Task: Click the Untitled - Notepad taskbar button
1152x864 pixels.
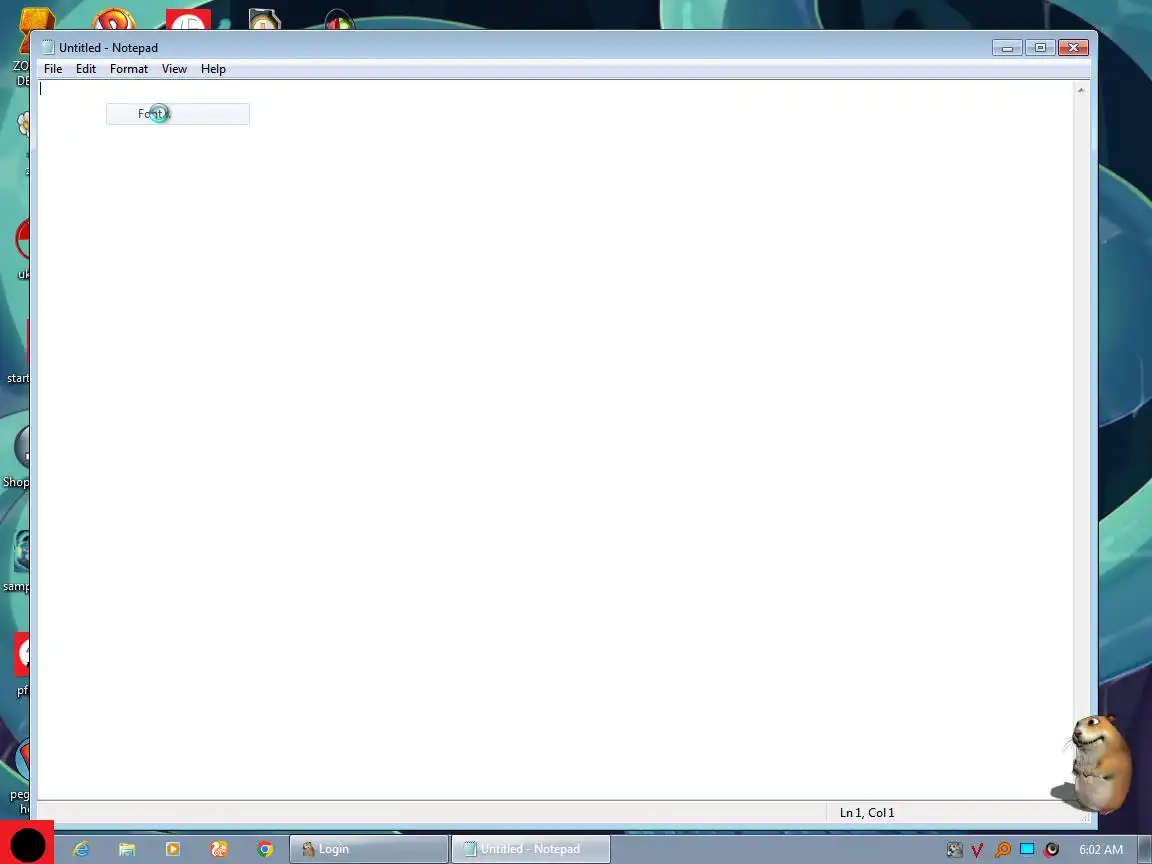Action: click(x=530, y=849)
